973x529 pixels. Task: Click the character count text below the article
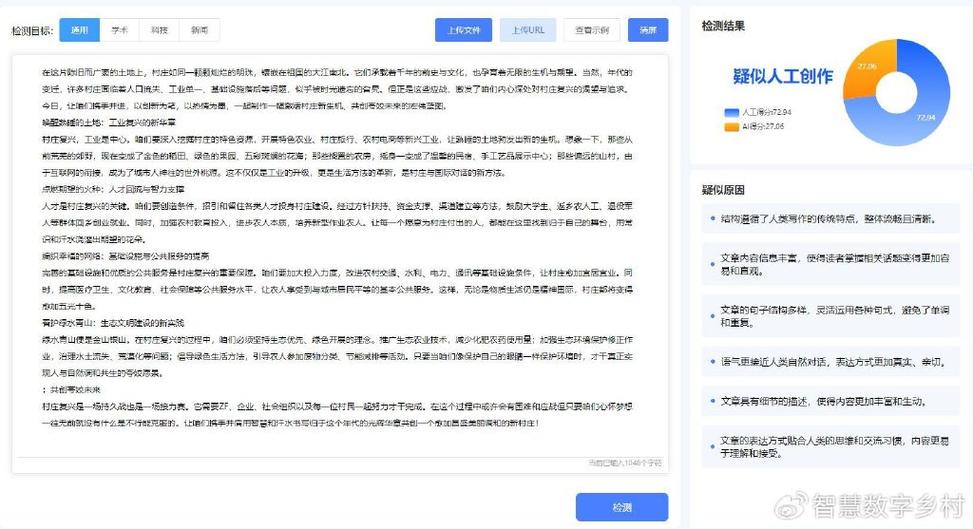point(625,463)
